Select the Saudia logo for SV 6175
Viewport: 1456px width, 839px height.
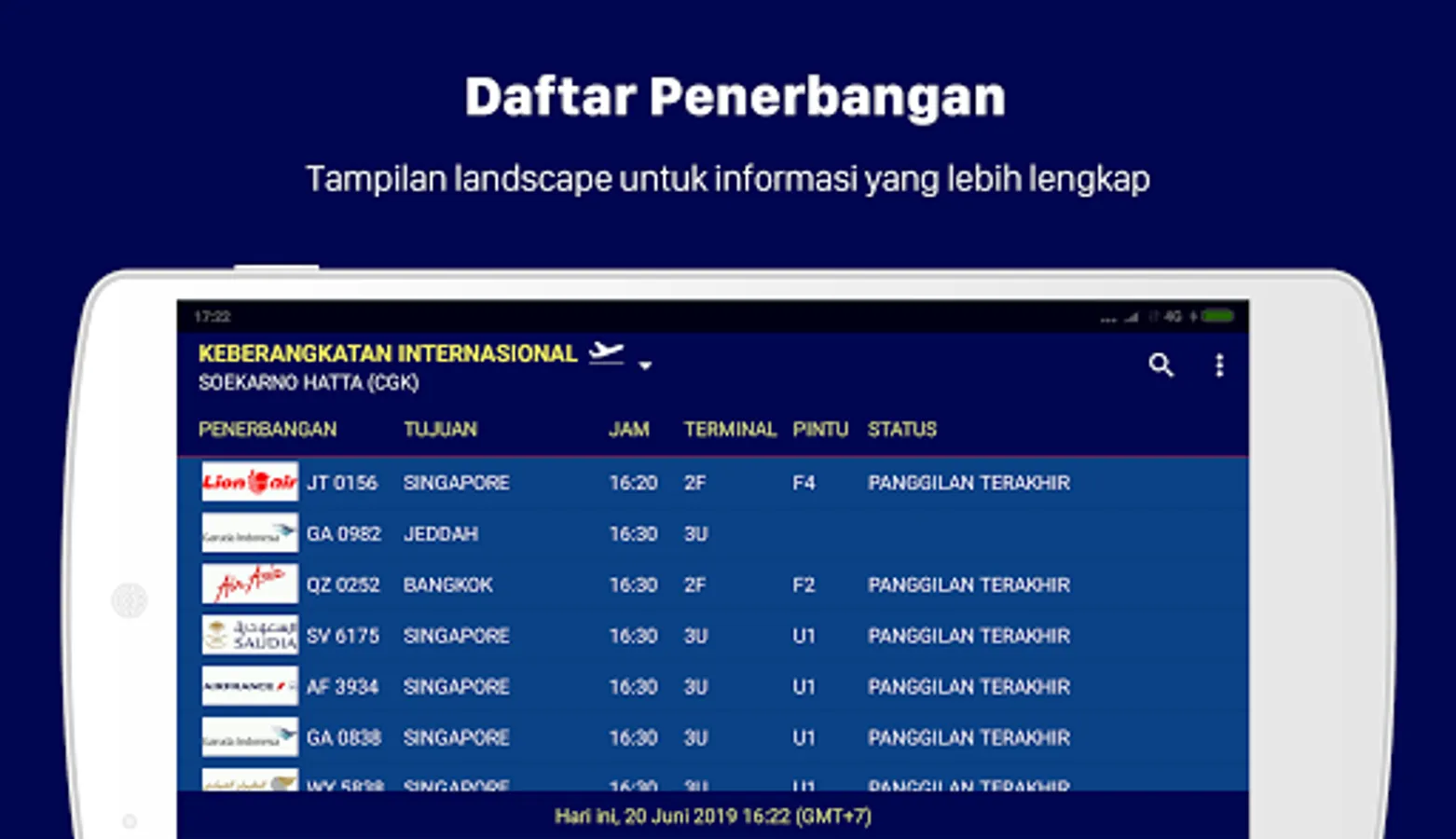coord(250,635)
